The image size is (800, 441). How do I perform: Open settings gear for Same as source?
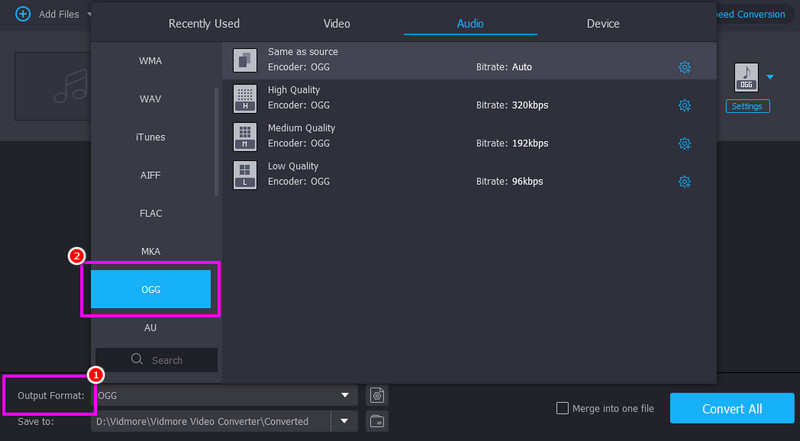point(684,67)
